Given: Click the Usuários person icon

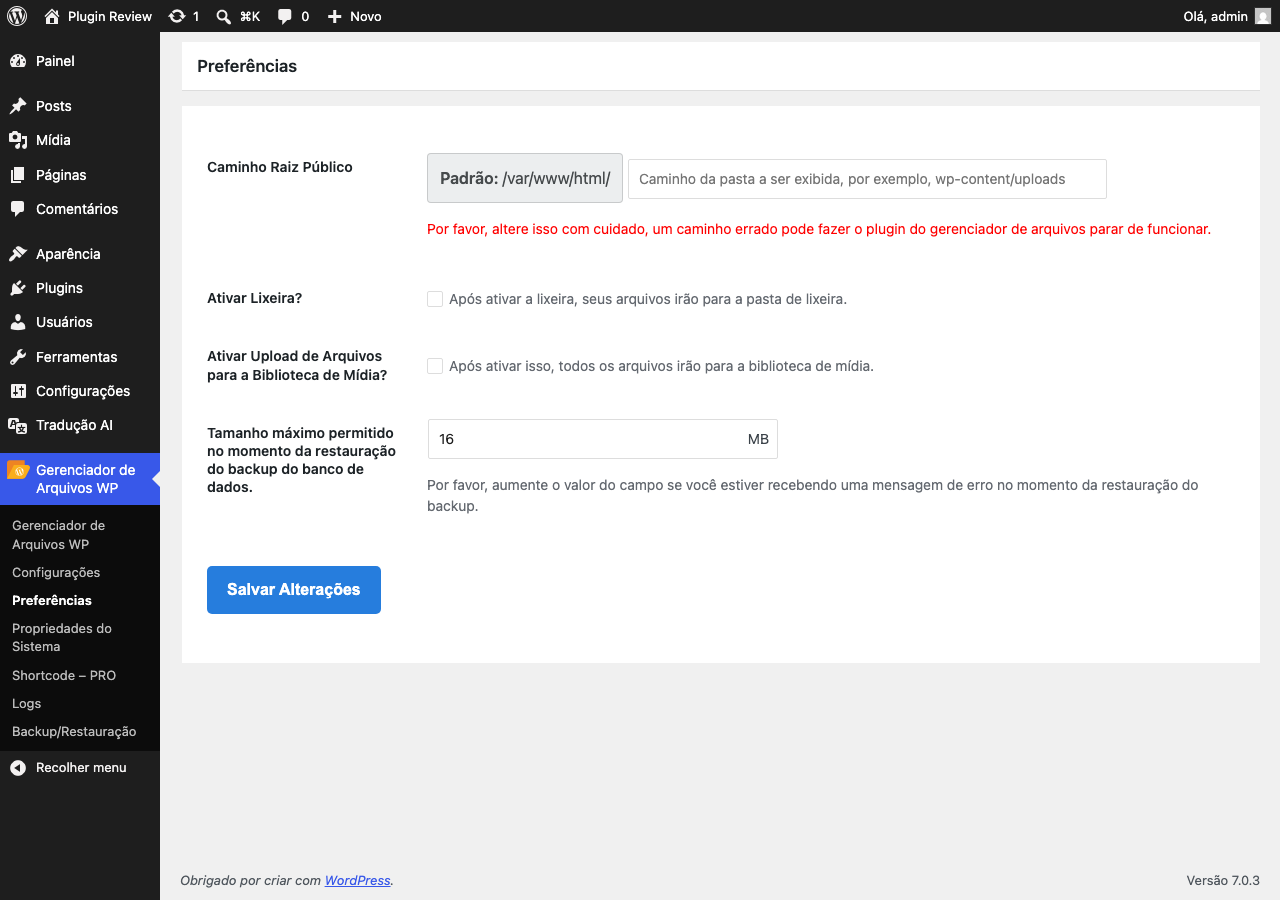Looking at the screenshot, I should tap(18, 322).
